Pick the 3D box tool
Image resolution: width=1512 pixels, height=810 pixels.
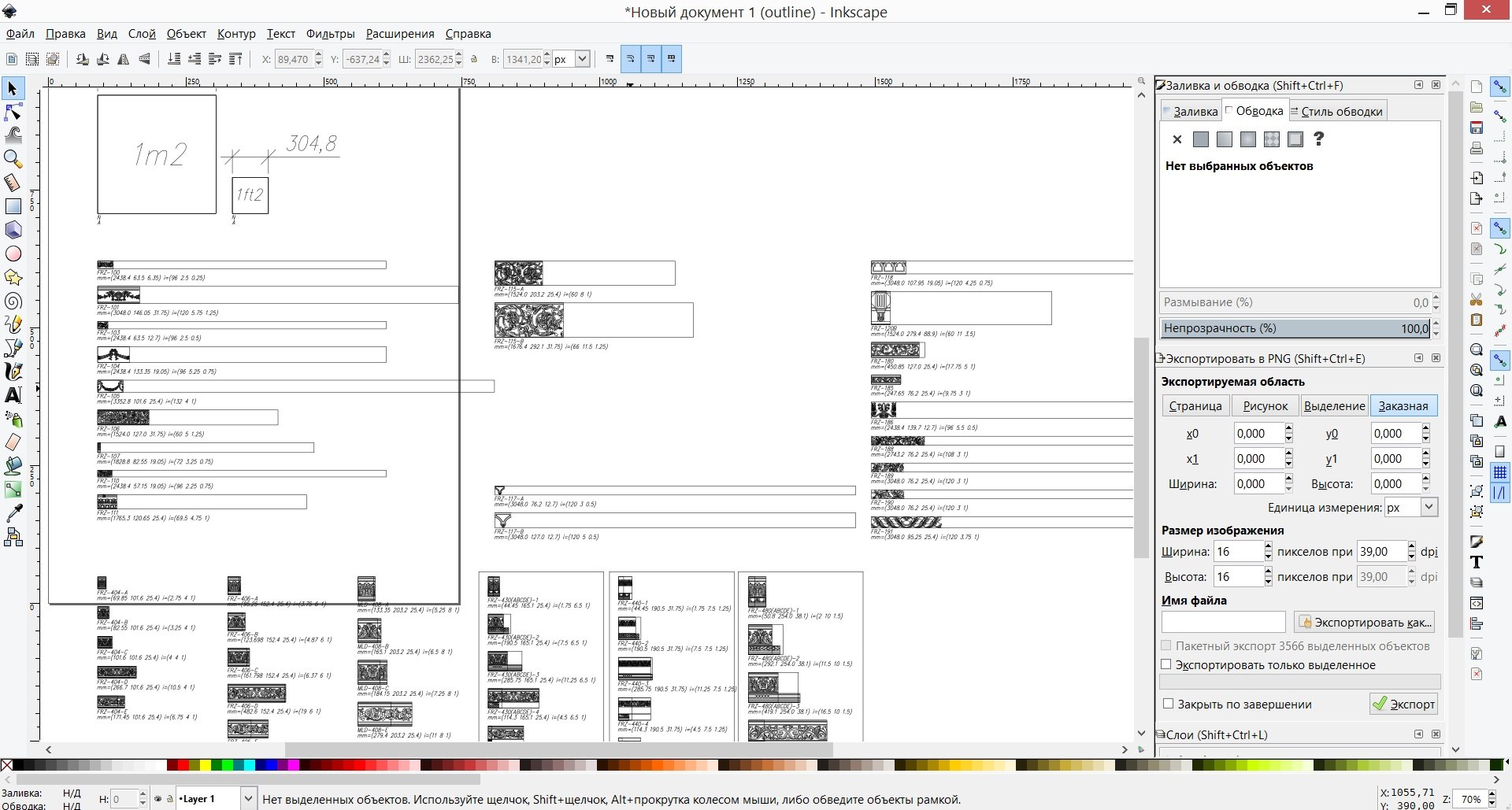point(13,230)
